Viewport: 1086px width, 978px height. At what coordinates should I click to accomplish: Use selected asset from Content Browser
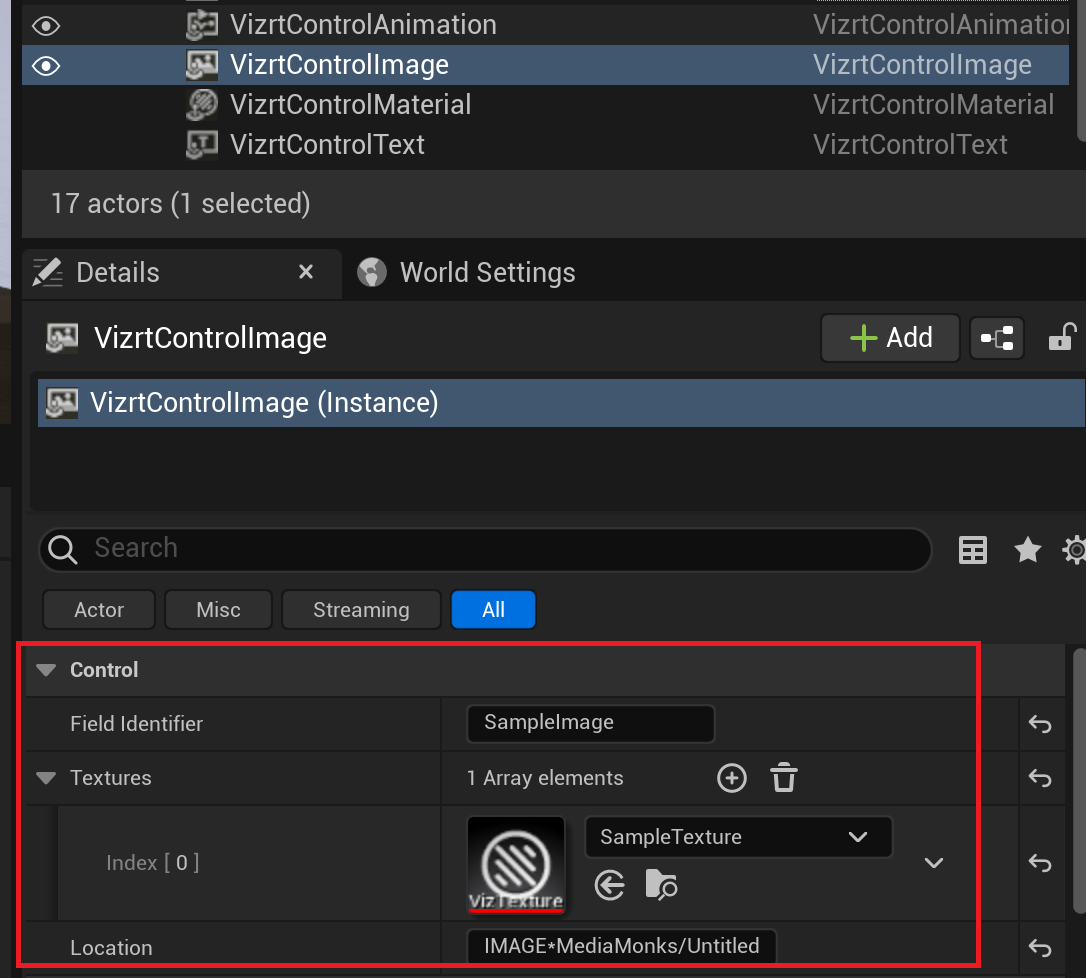coord(610,885)
